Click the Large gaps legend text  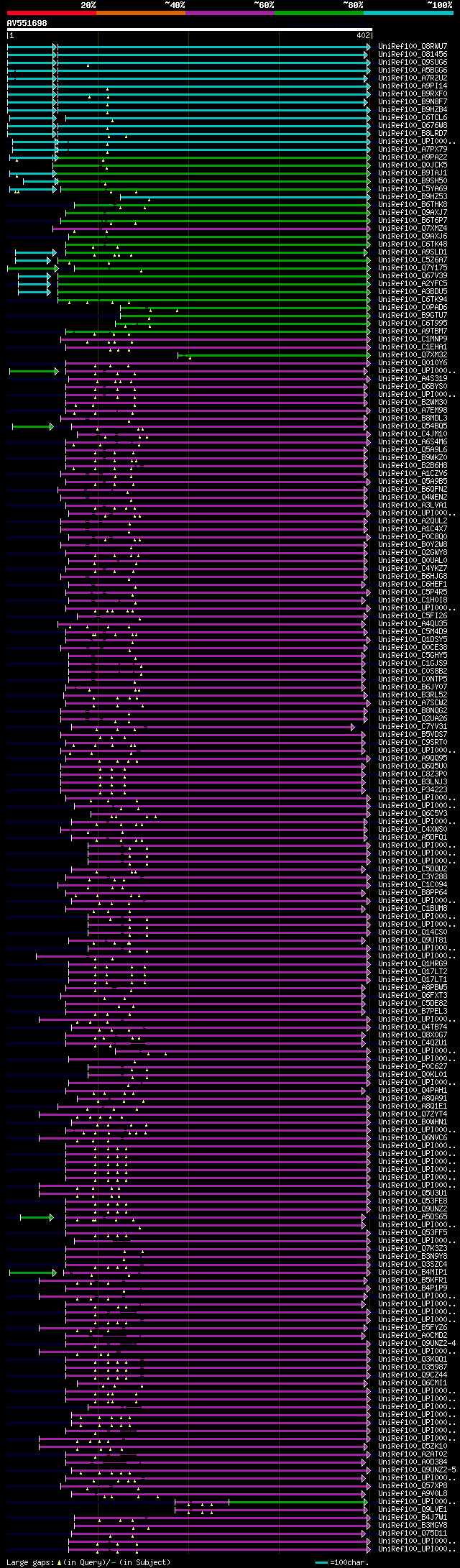pyautogui.click(x=88, y=1563)
